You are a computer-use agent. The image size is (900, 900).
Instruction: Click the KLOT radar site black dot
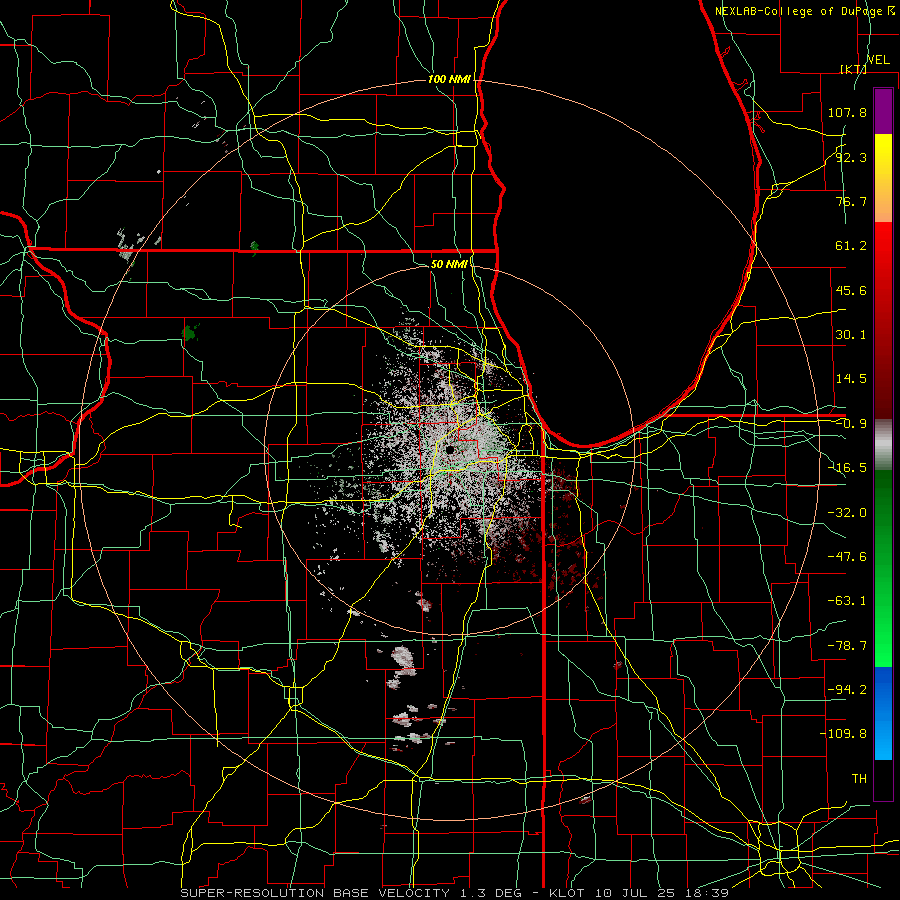[x=451, y=449]
